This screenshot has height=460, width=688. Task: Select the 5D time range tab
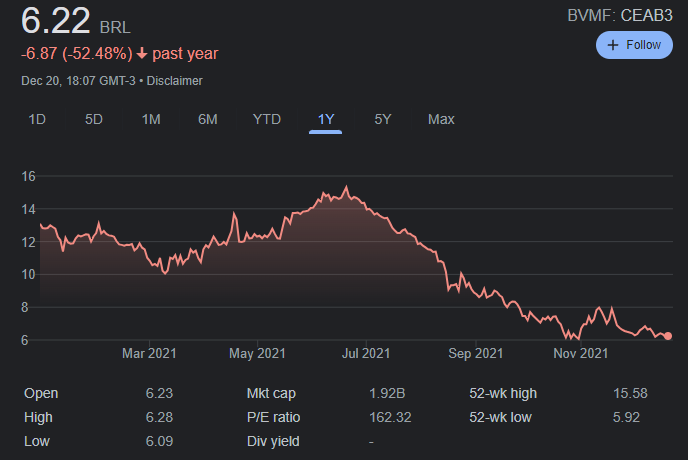pos(93,119)
